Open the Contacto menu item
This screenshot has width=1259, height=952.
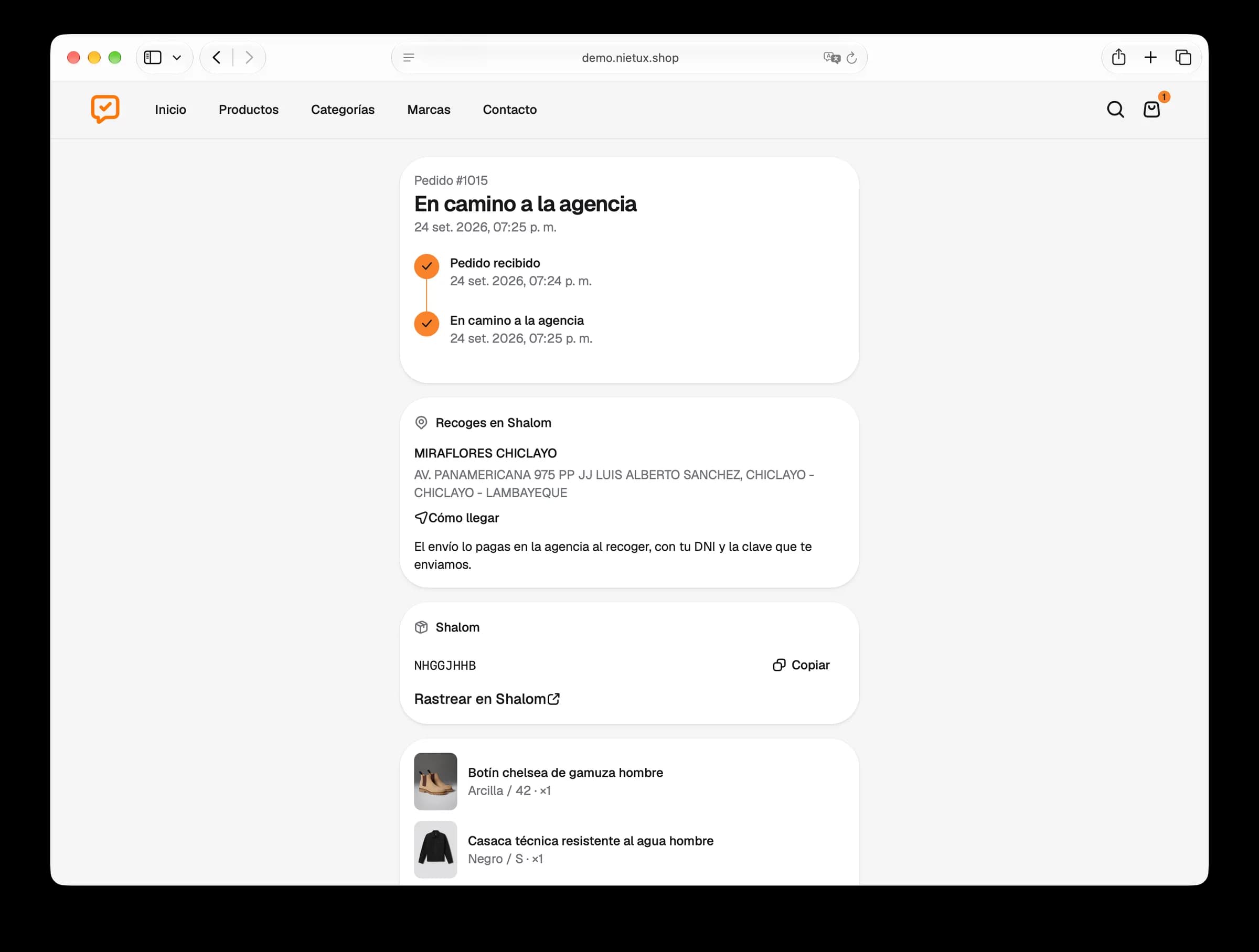(509, 109)
